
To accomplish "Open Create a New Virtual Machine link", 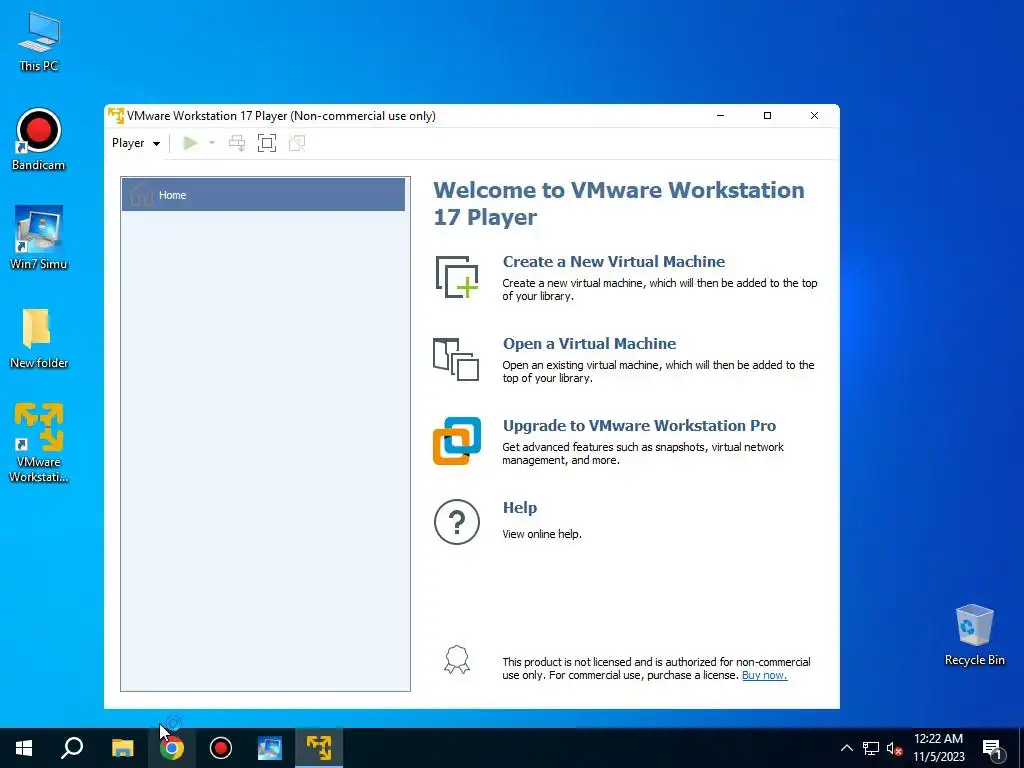I will [613, 261].
